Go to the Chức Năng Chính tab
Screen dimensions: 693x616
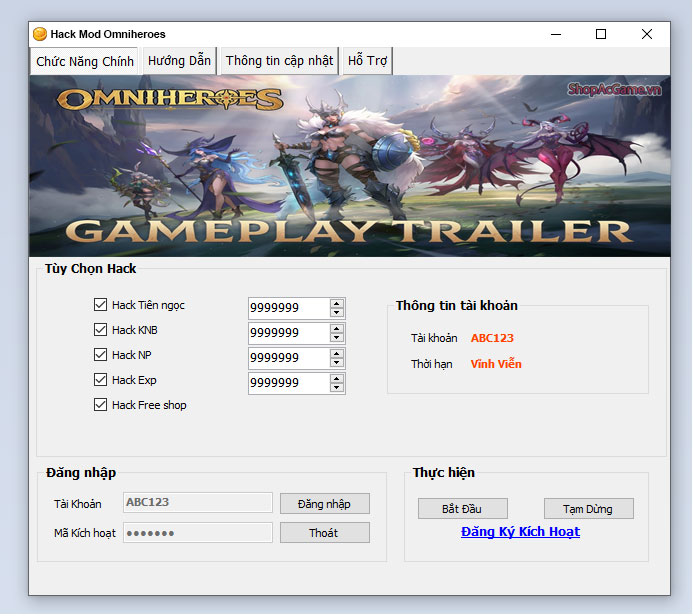click(85, 61)
